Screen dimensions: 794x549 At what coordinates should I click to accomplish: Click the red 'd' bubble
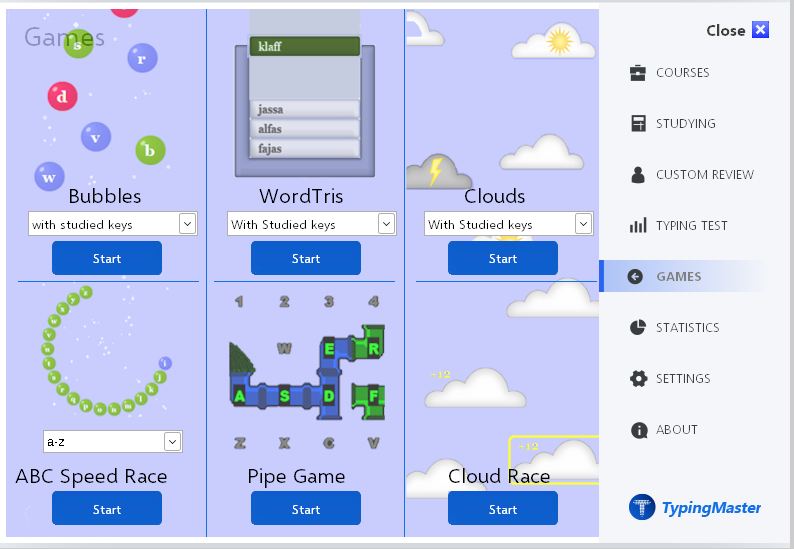[x=62, y=96]
